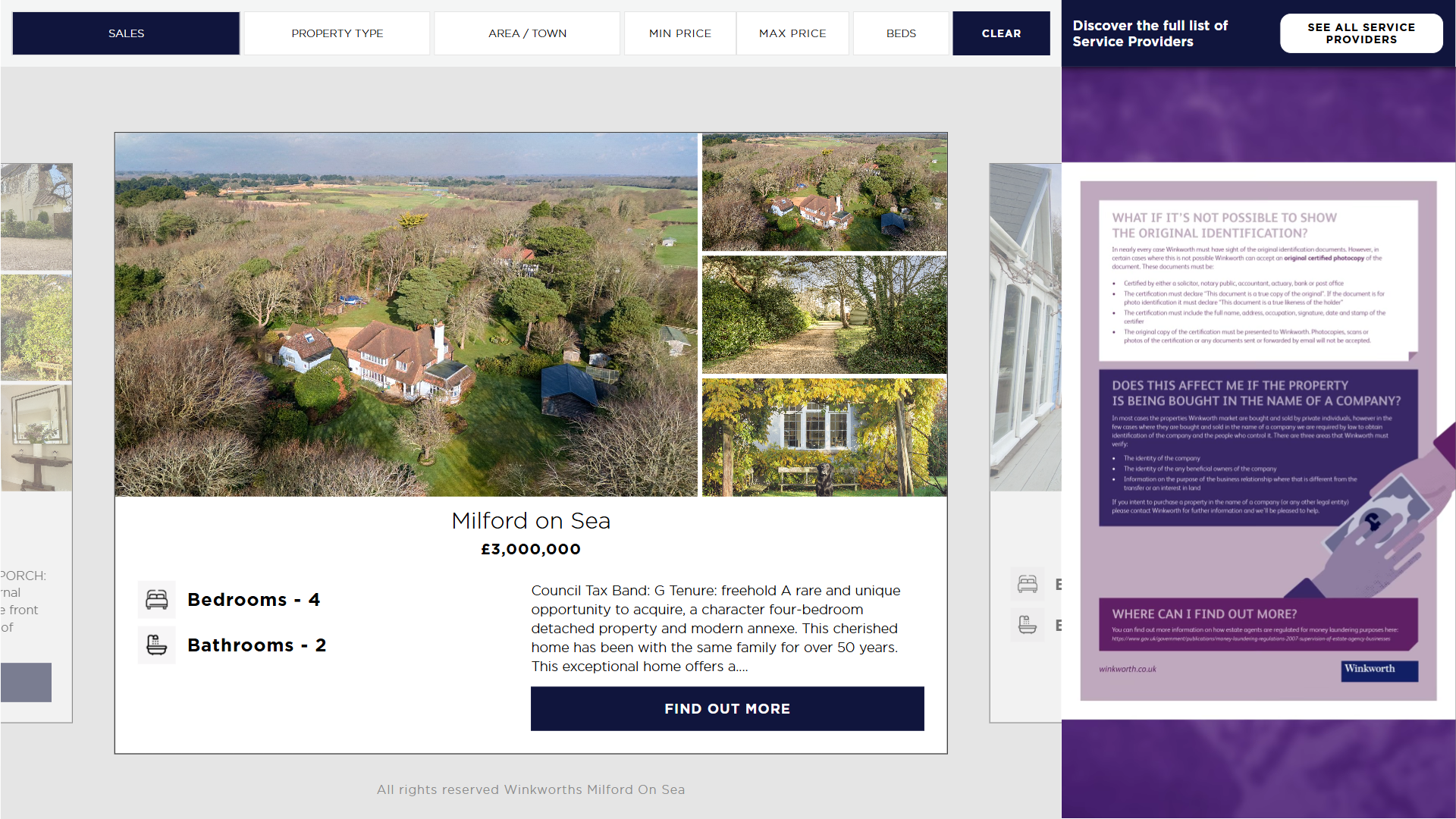
Task: Go to the previous property card on left
Action: 36,444
